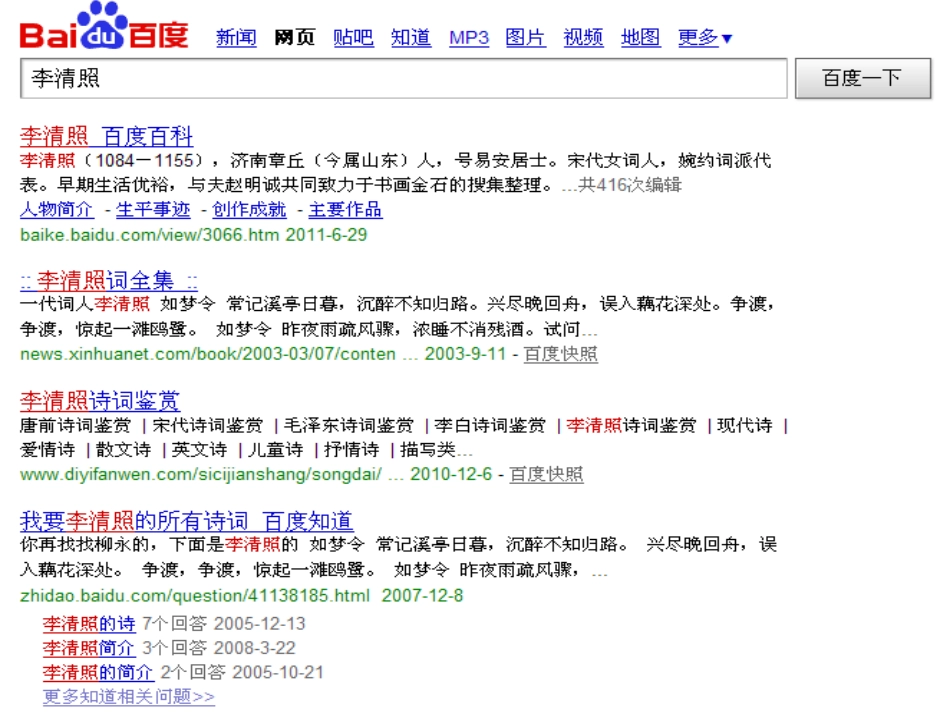Focus the search box containing 李清照
Viewport: 950px width, 713px height.
tap(404, 78)
